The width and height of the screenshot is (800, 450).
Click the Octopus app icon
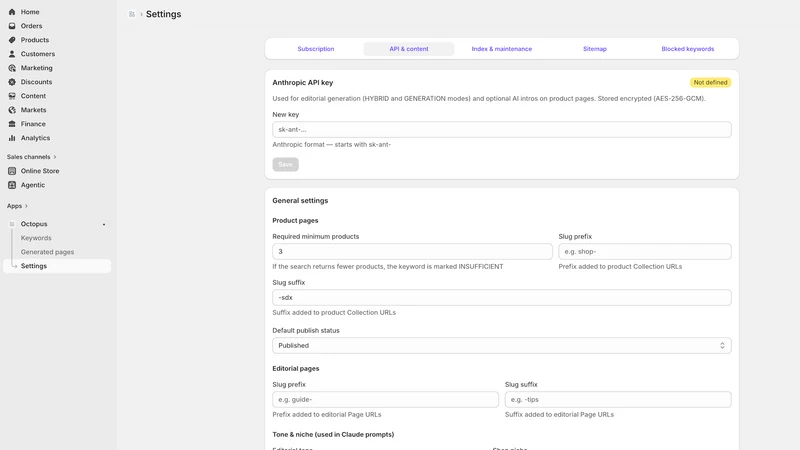coord(12,224)
